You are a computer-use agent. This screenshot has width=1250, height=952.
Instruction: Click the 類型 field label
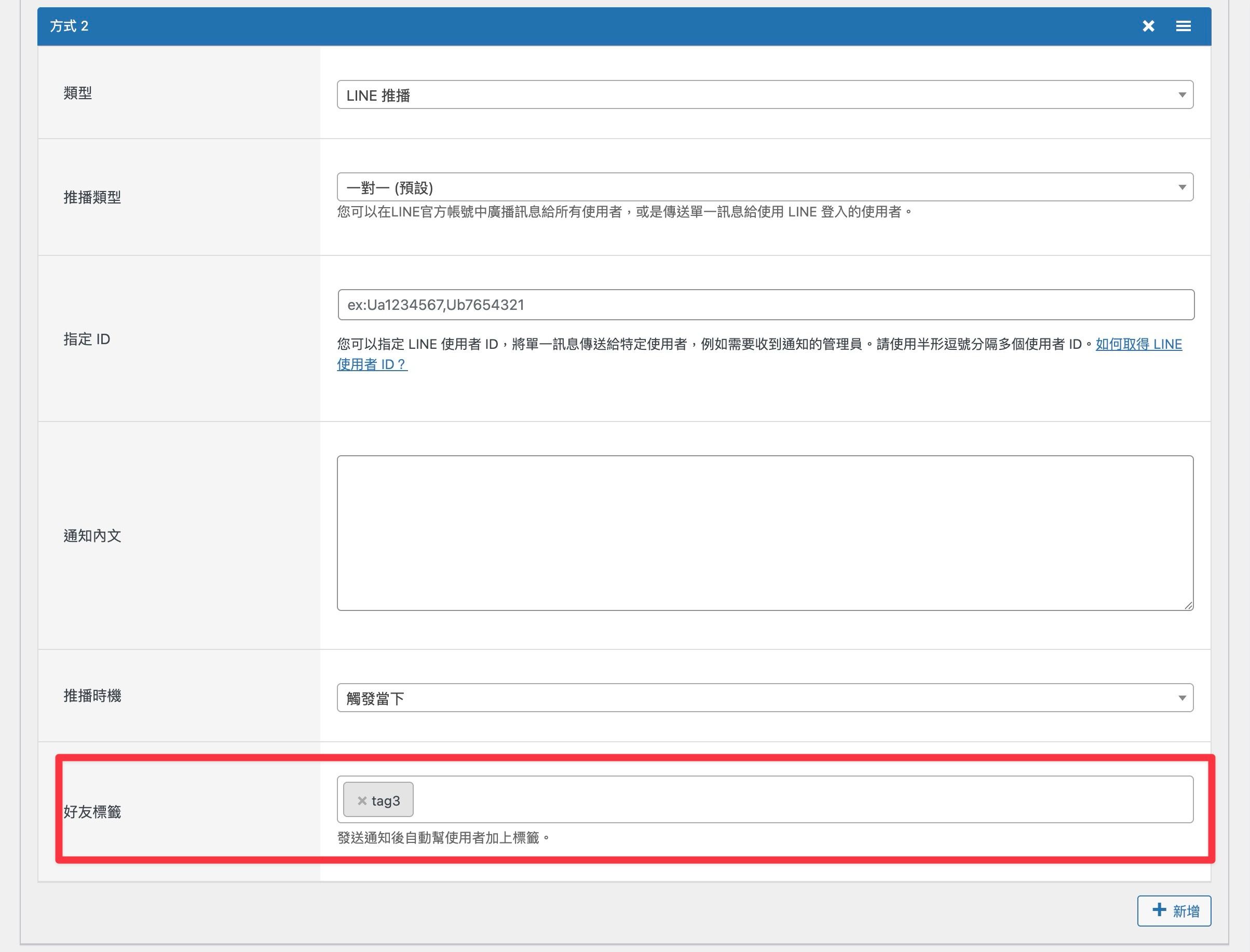[x=78, y=93]
